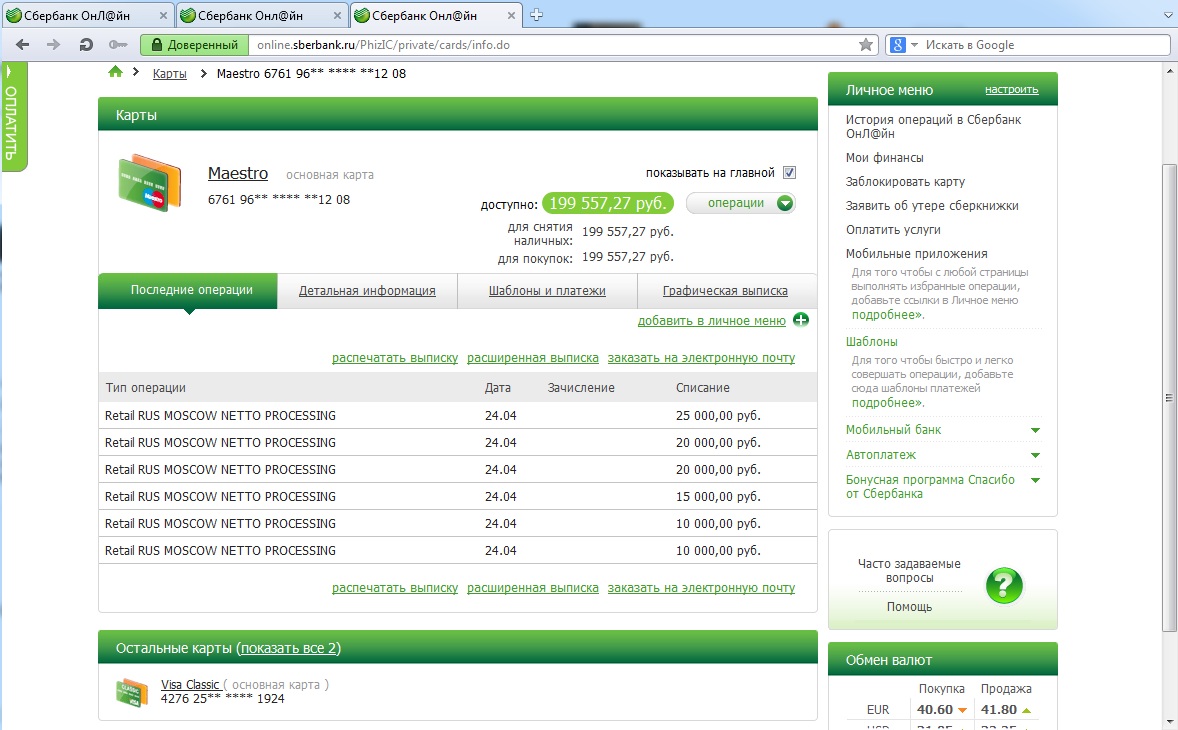Click the green Доверенный security badge
1178x730 pixels.
click(x=195, y=45)
